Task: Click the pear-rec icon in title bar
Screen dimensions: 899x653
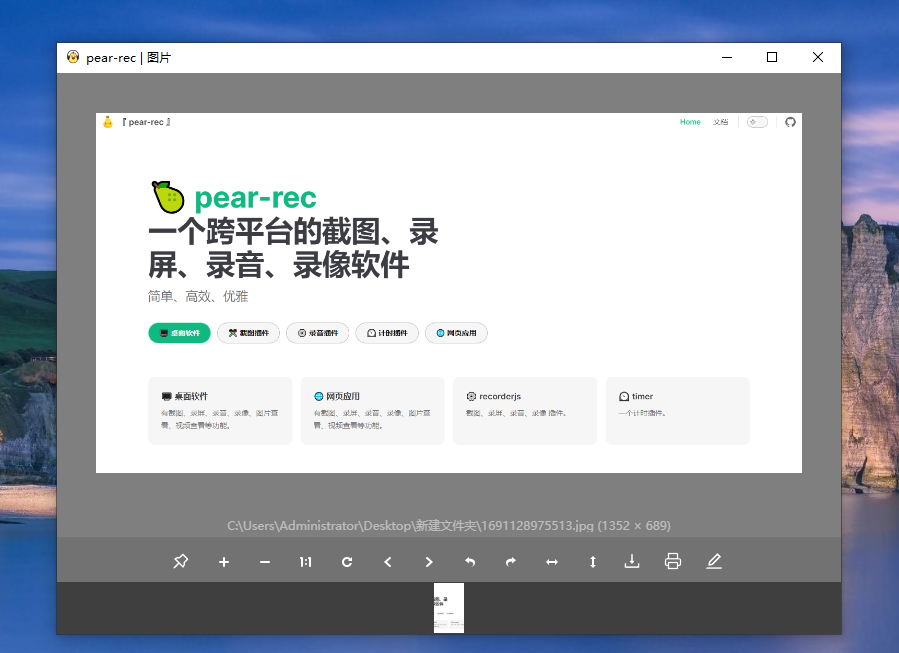Action: 73,57
